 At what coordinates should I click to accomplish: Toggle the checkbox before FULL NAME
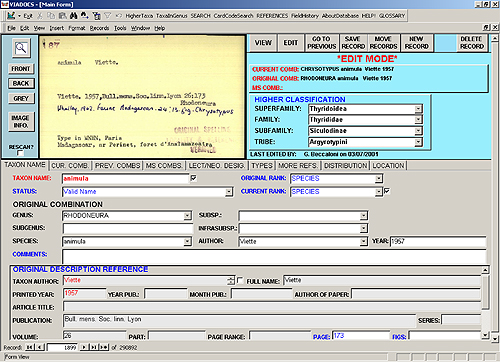(240, 281)
